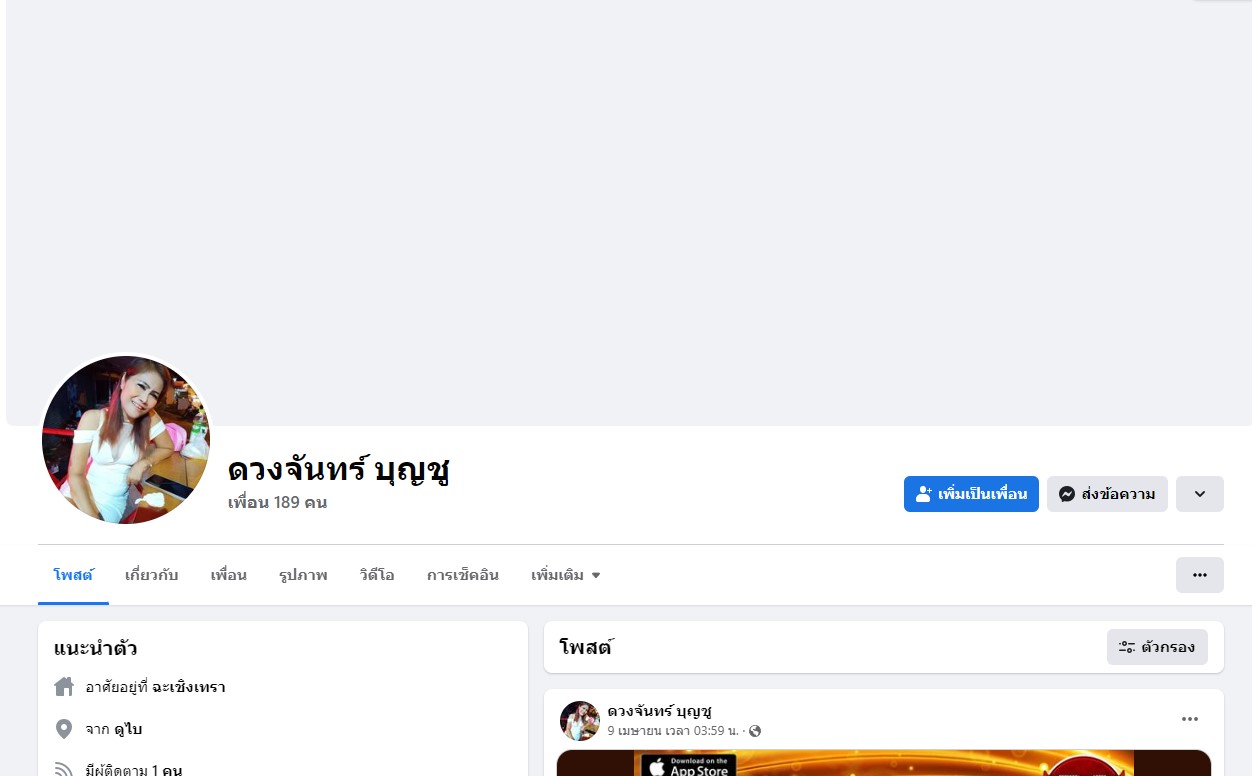Open the โพสต์ profile tab

(x=73, y=575)
